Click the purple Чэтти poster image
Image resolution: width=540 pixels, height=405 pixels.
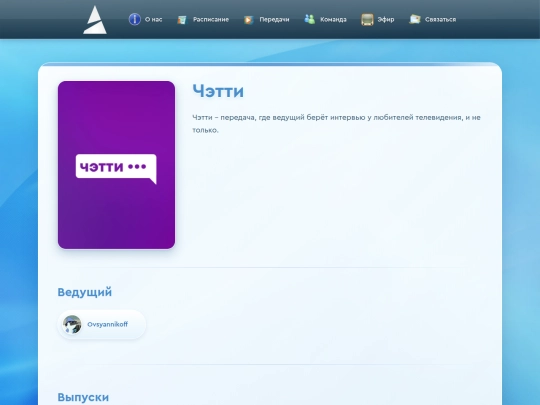pyautogui.click(x=116, y=165)
